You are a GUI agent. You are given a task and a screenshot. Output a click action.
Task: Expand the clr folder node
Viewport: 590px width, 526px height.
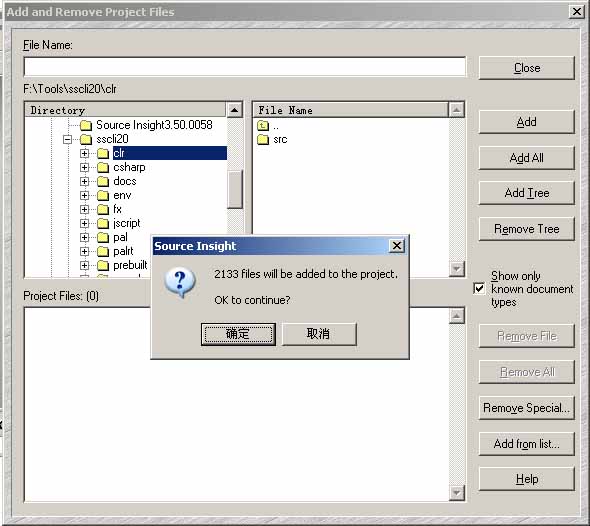click(x=84, y=154)
